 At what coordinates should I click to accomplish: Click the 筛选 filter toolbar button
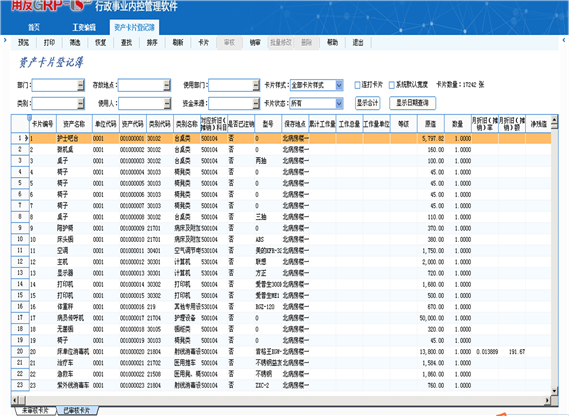click(75, 43)
